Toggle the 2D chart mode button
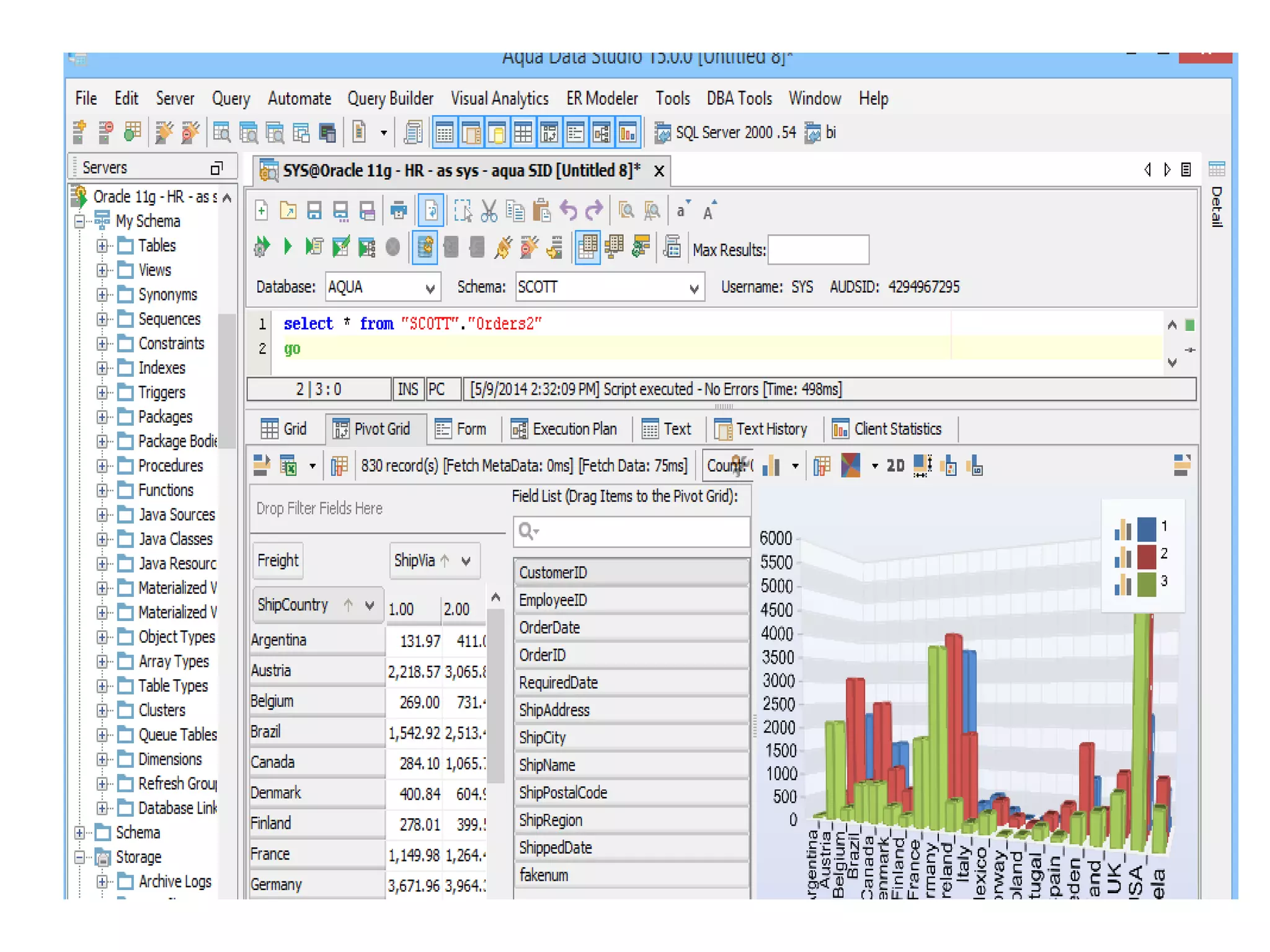This screenshot has height=952, width=1270. (x=895, y=465)
